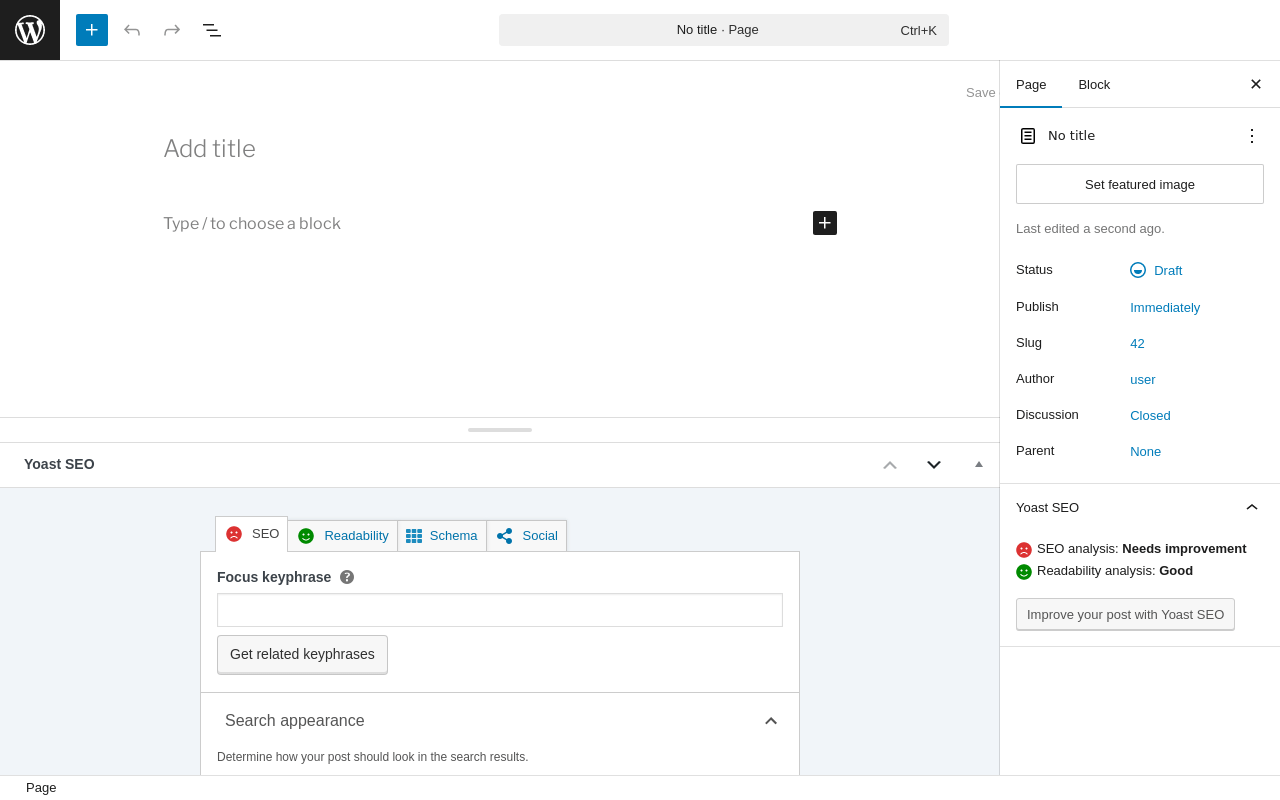Open Focus keyphrase help question mark
The image size is (1280, 800).
pyautogui.click(x=347, y=577)
